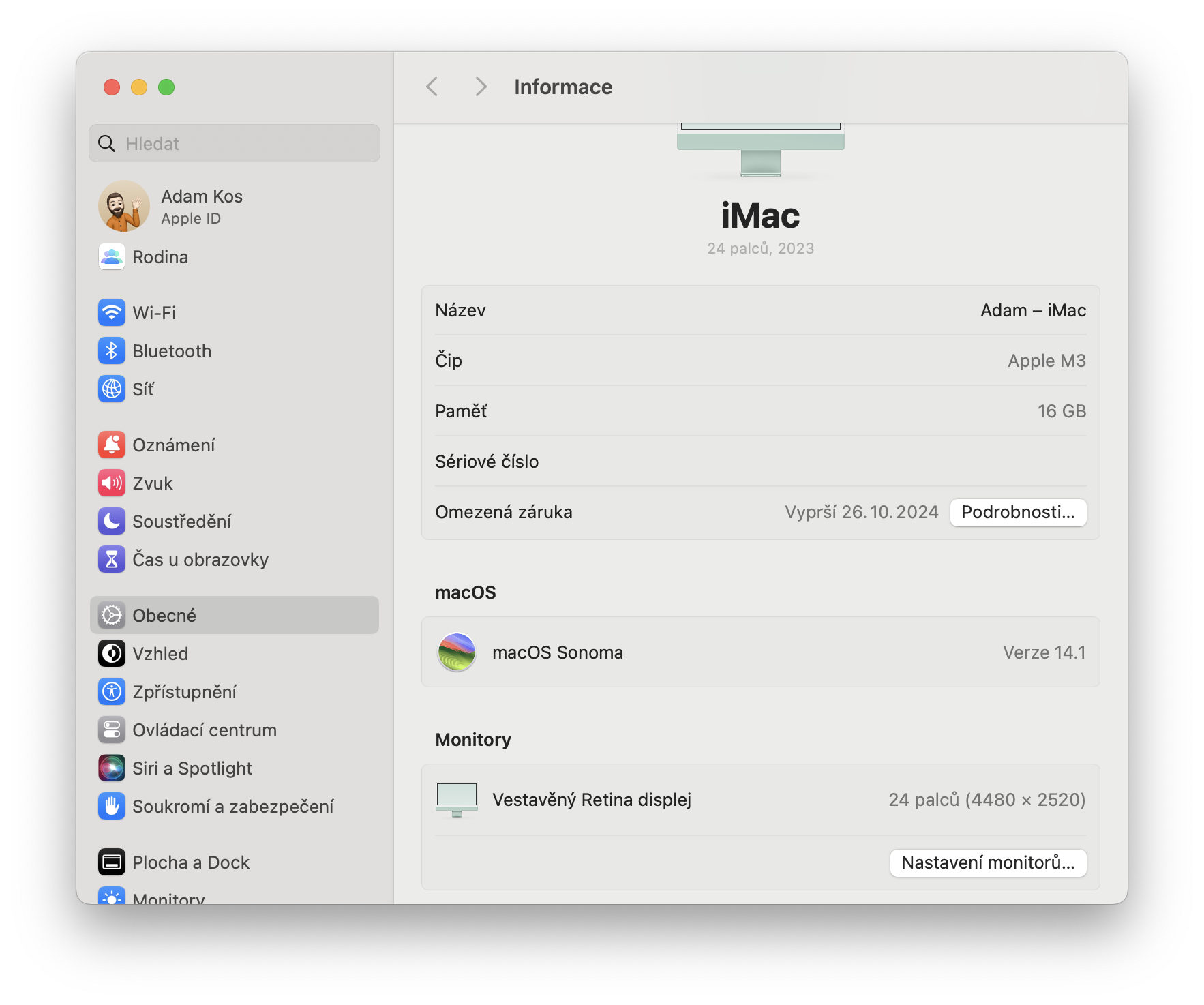
Task: Click the green iMac image
Action: pyautogui.click(x=760, y=150)
